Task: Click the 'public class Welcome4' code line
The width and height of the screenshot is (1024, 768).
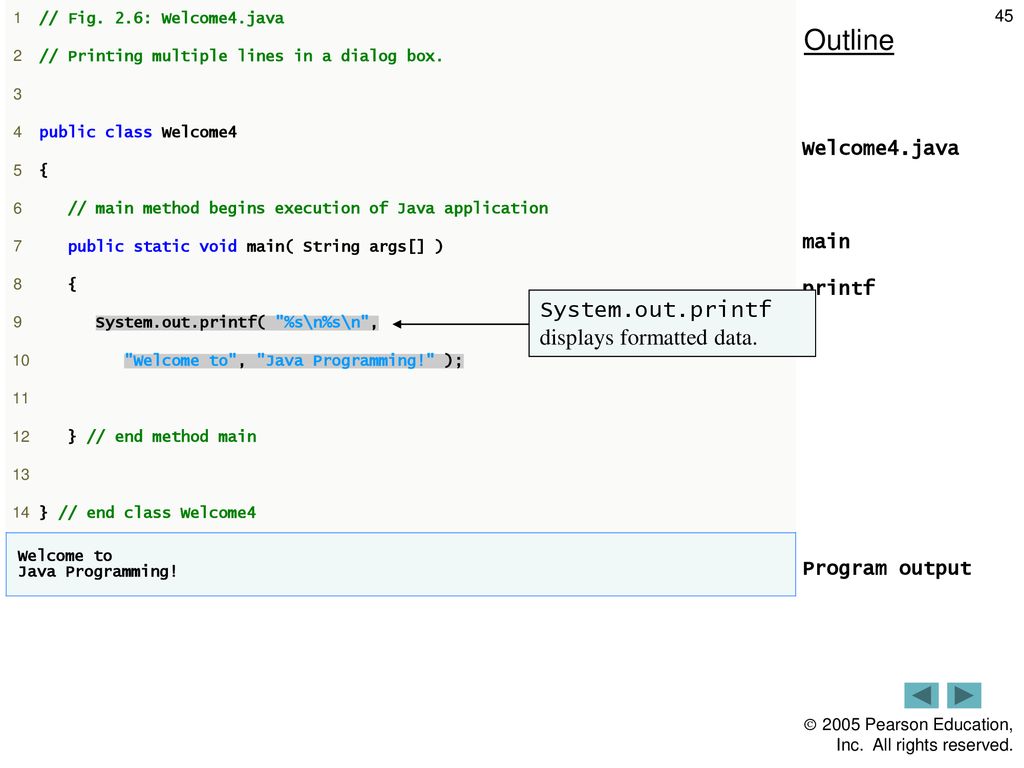Action: pos(138,133)
